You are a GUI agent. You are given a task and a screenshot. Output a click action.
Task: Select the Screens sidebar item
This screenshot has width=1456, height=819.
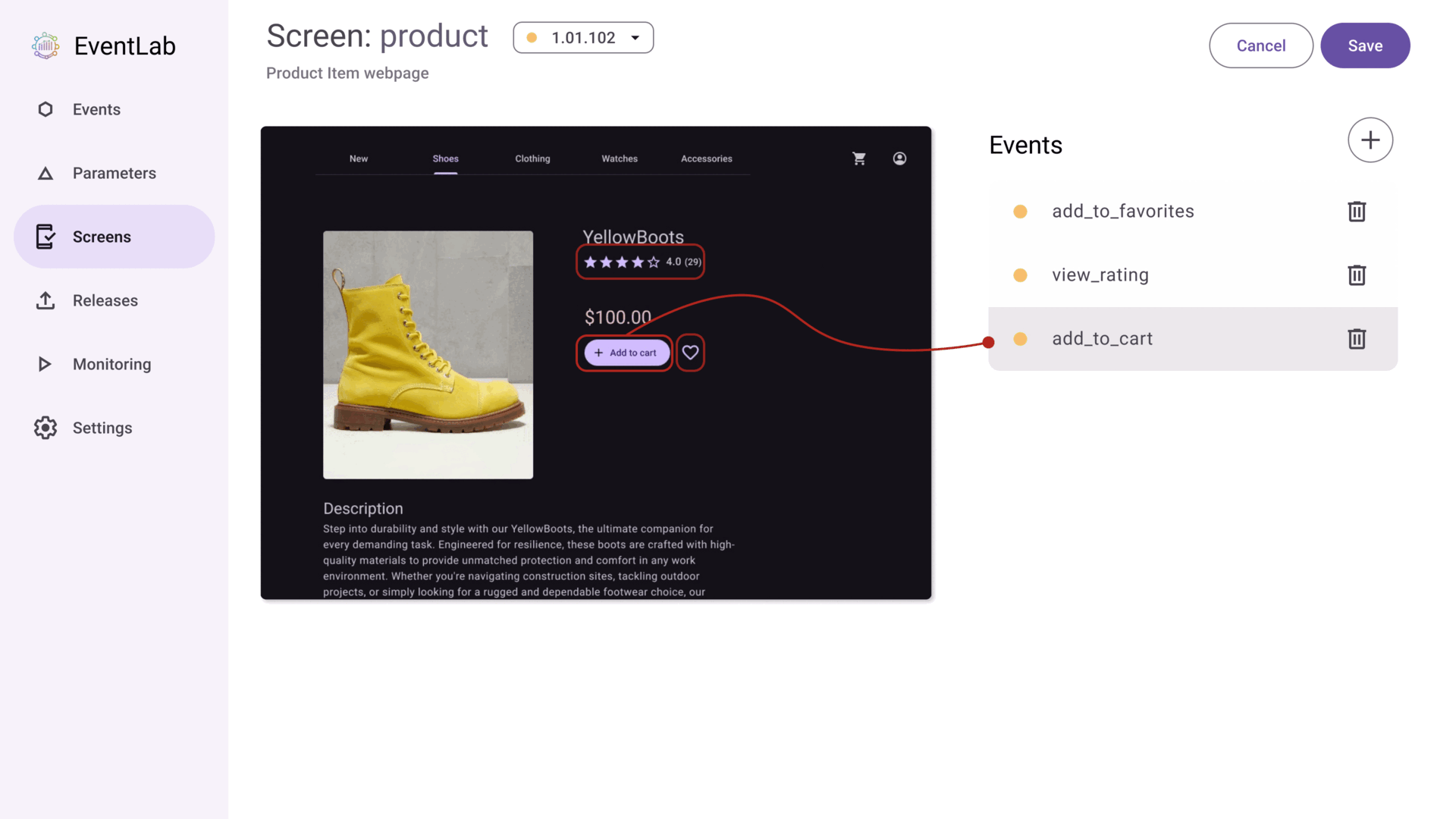coord(114,237)
